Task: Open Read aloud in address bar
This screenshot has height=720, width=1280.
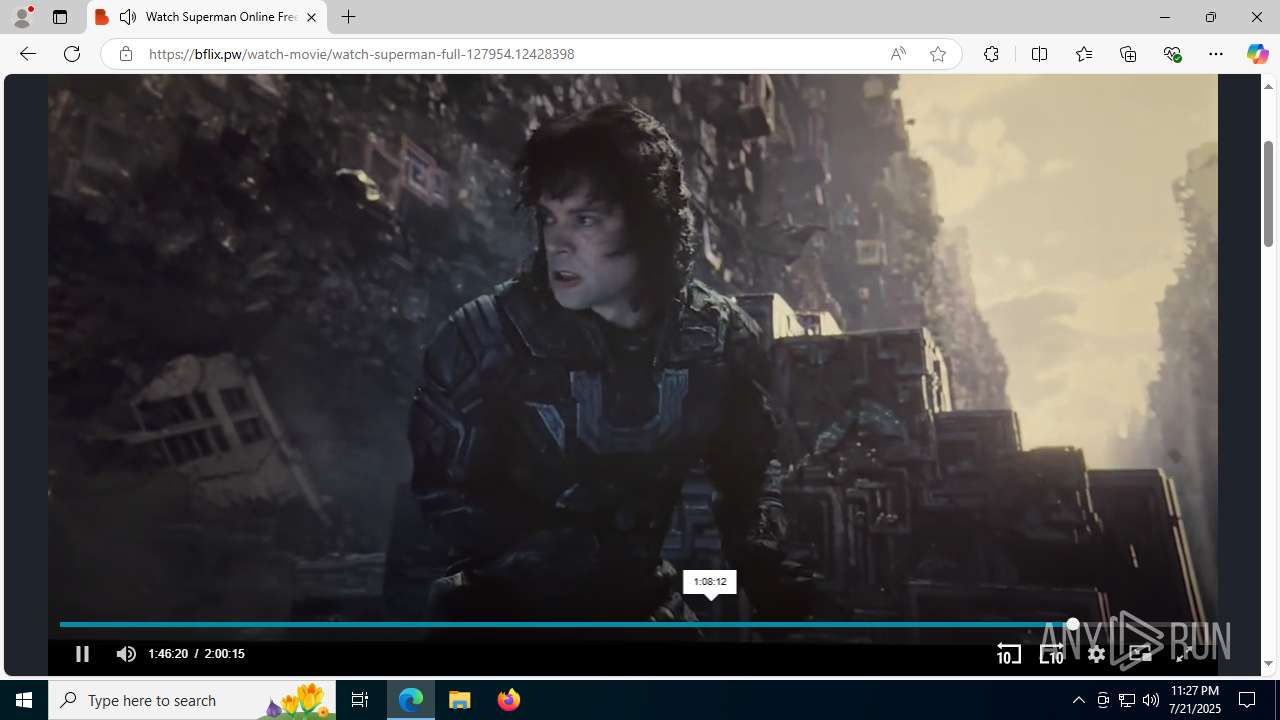Action: coord(897,54)
